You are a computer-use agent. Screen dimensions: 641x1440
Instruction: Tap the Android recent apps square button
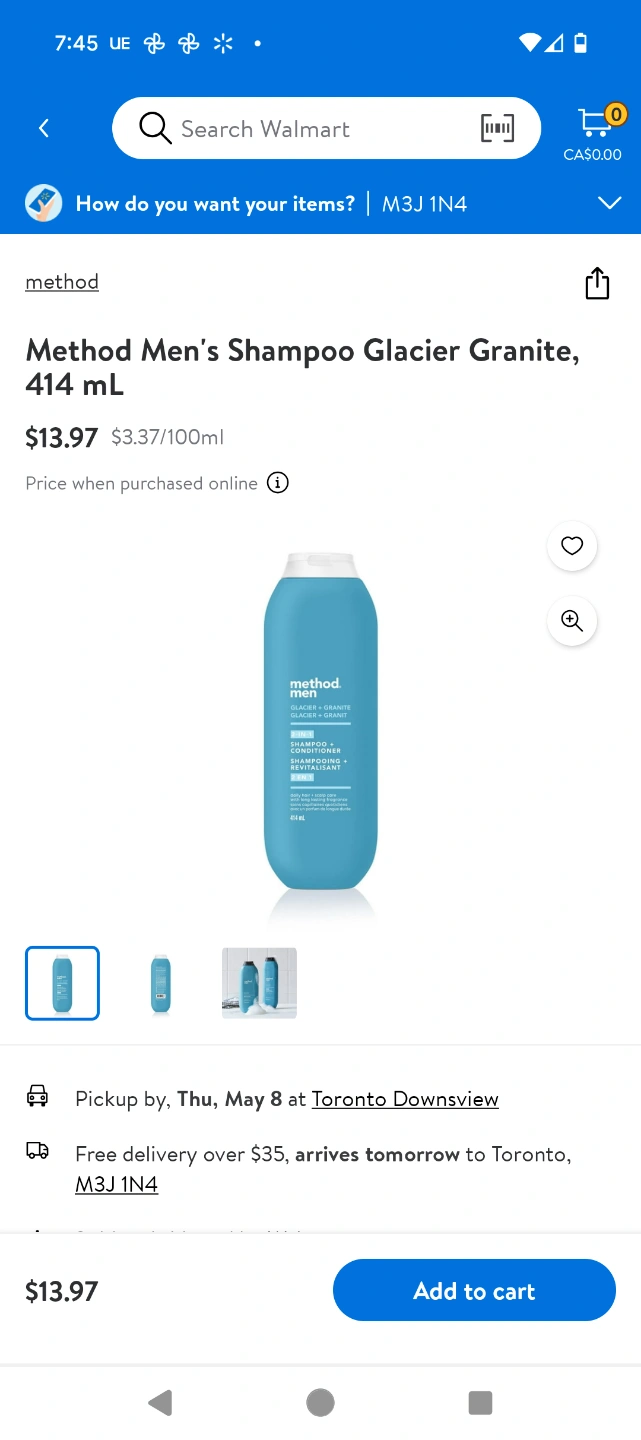coord(481,1403)
